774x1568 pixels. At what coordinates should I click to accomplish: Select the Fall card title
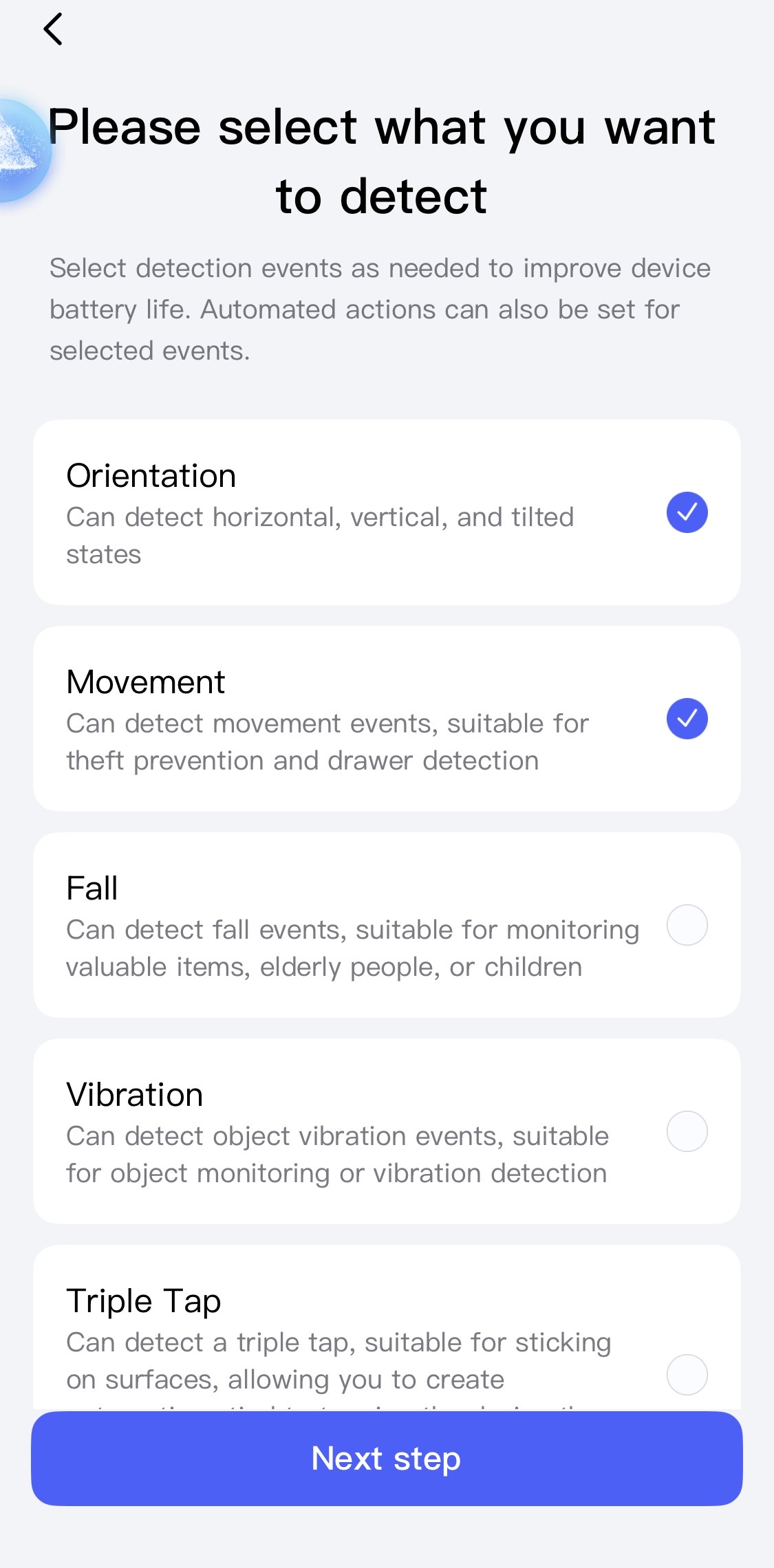(x=92, y=889)
